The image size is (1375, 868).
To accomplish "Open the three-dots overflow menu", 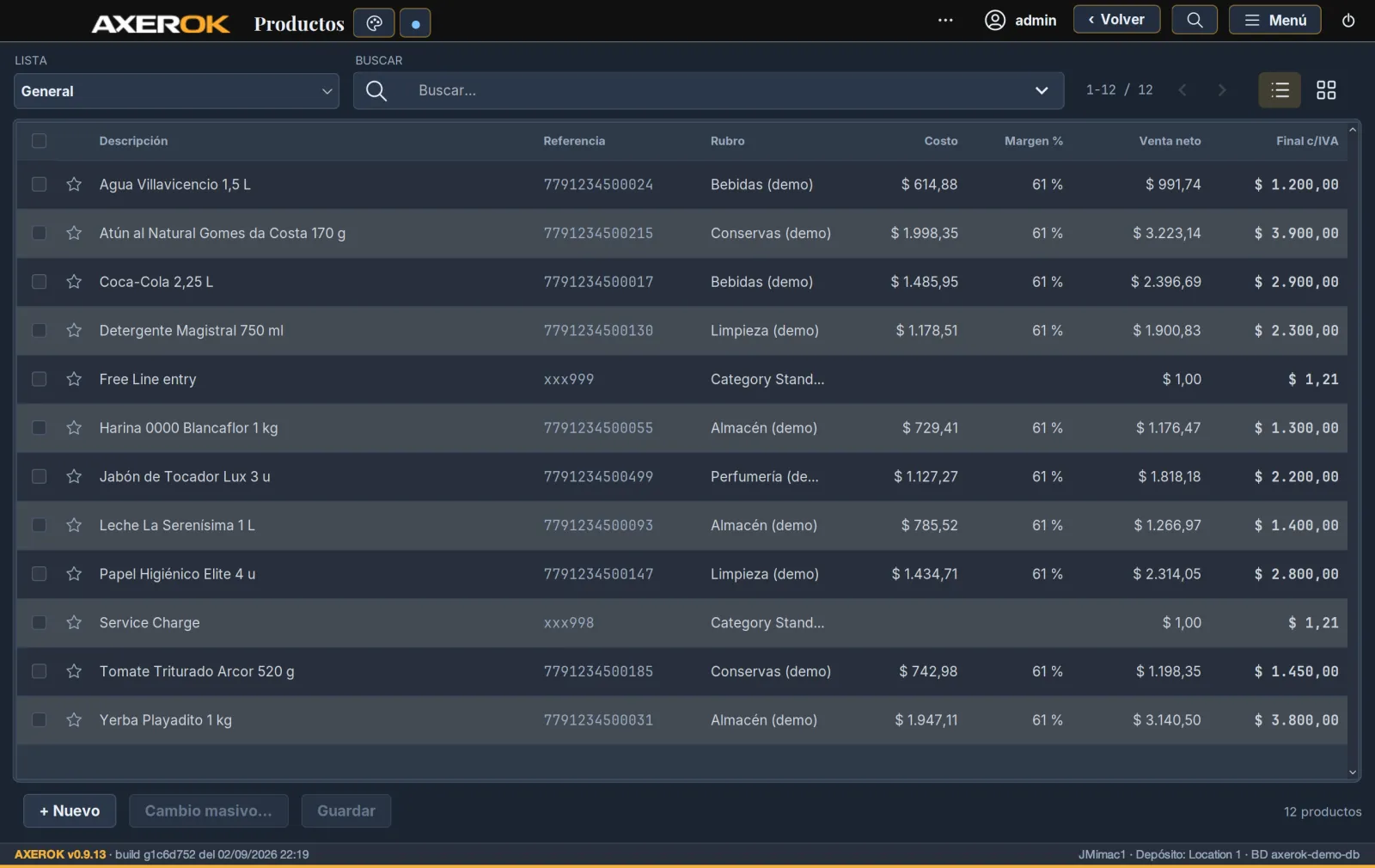I will [945, 21].
